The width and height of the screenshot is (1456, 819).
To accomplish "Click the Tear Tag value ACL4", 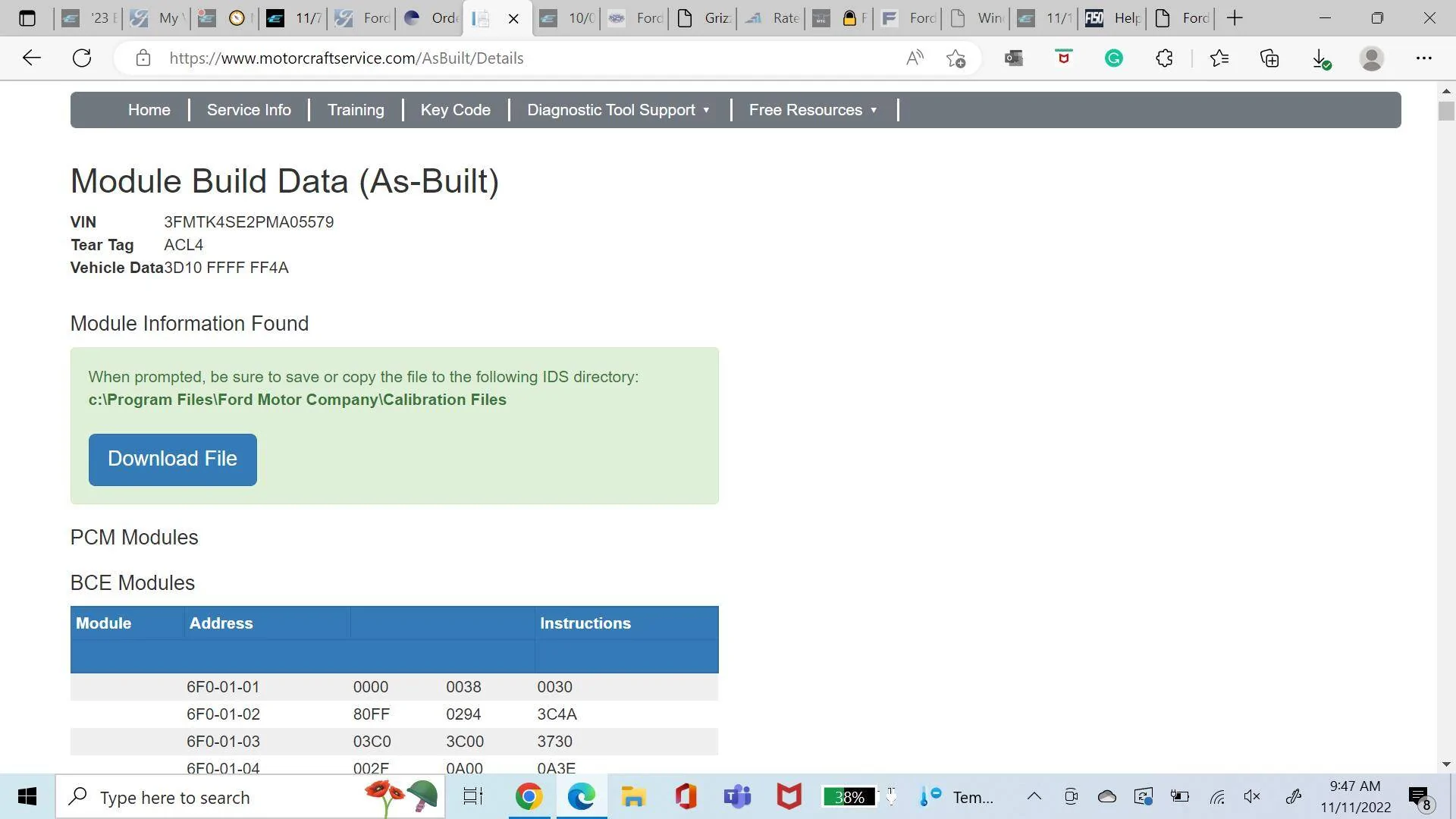I will coord(184,245).
